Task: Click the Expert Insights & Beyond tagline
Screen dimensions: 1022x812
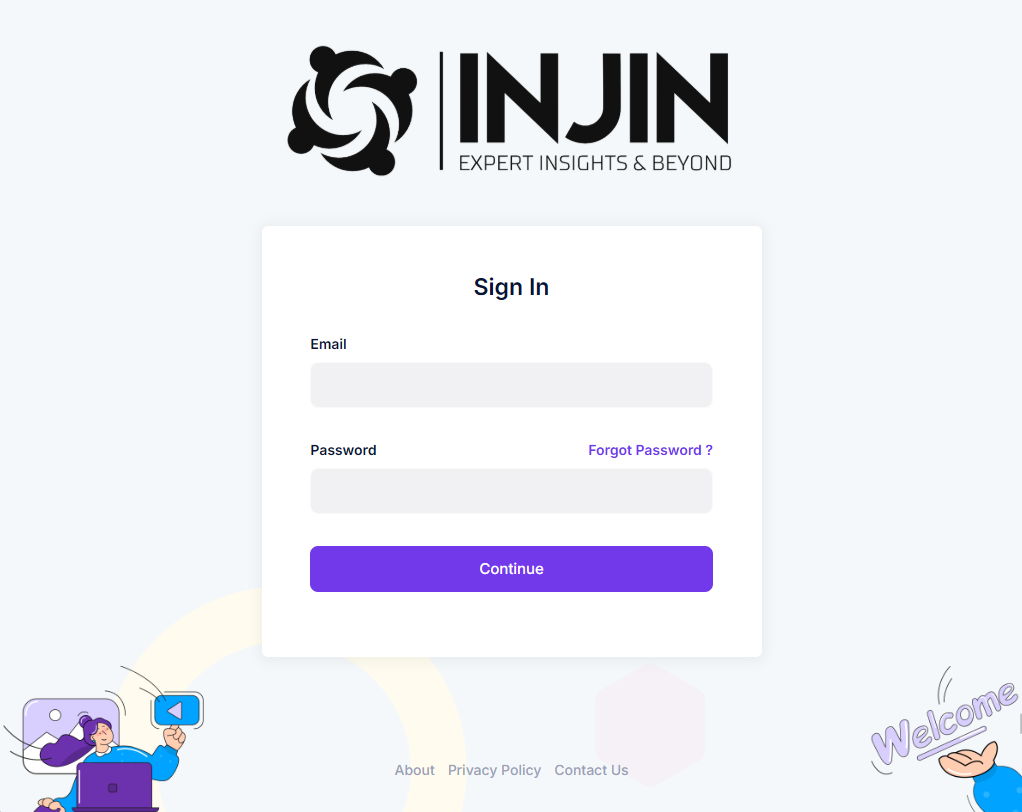Action: [x=594, y=163]
